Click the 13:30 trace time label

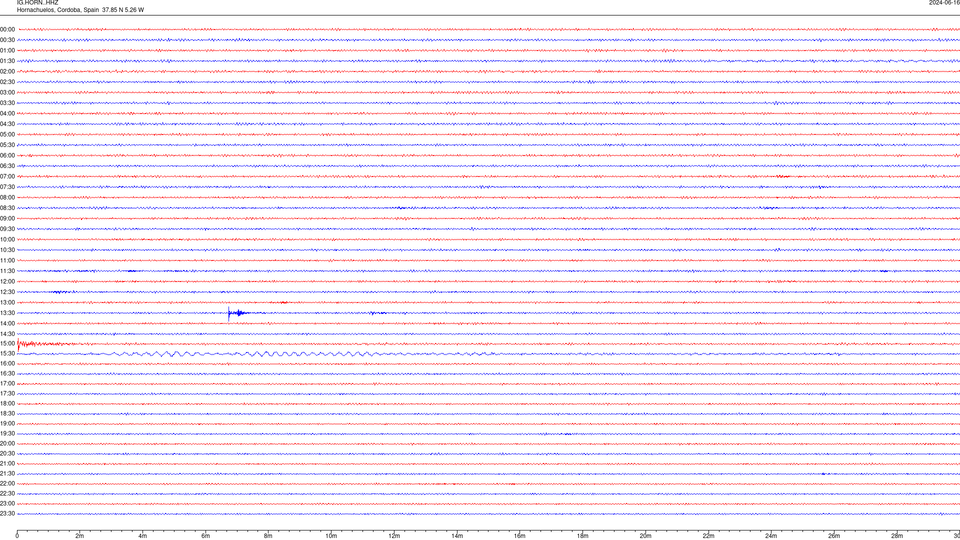[7, 313]
